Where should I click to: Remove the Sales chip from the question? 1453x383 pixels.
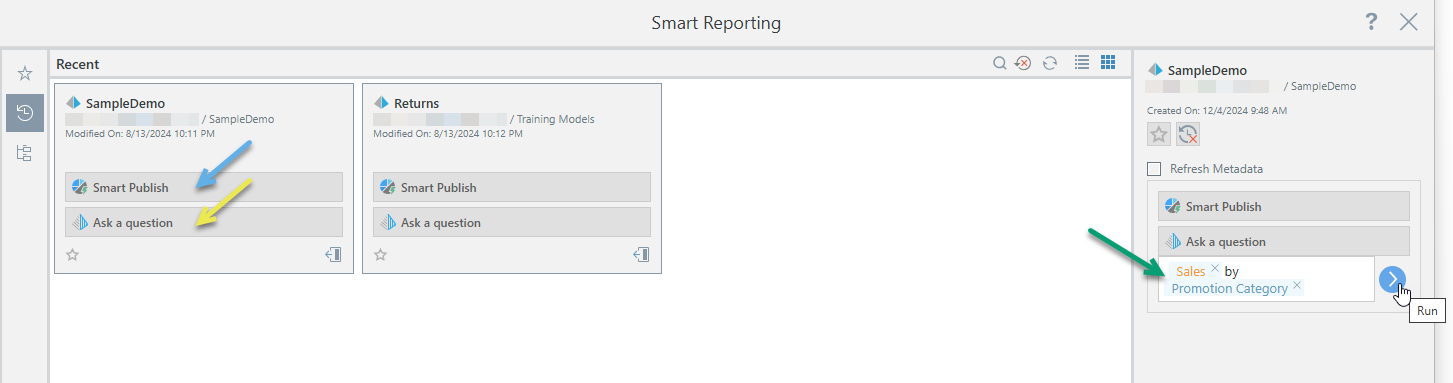pos(1214,269)
